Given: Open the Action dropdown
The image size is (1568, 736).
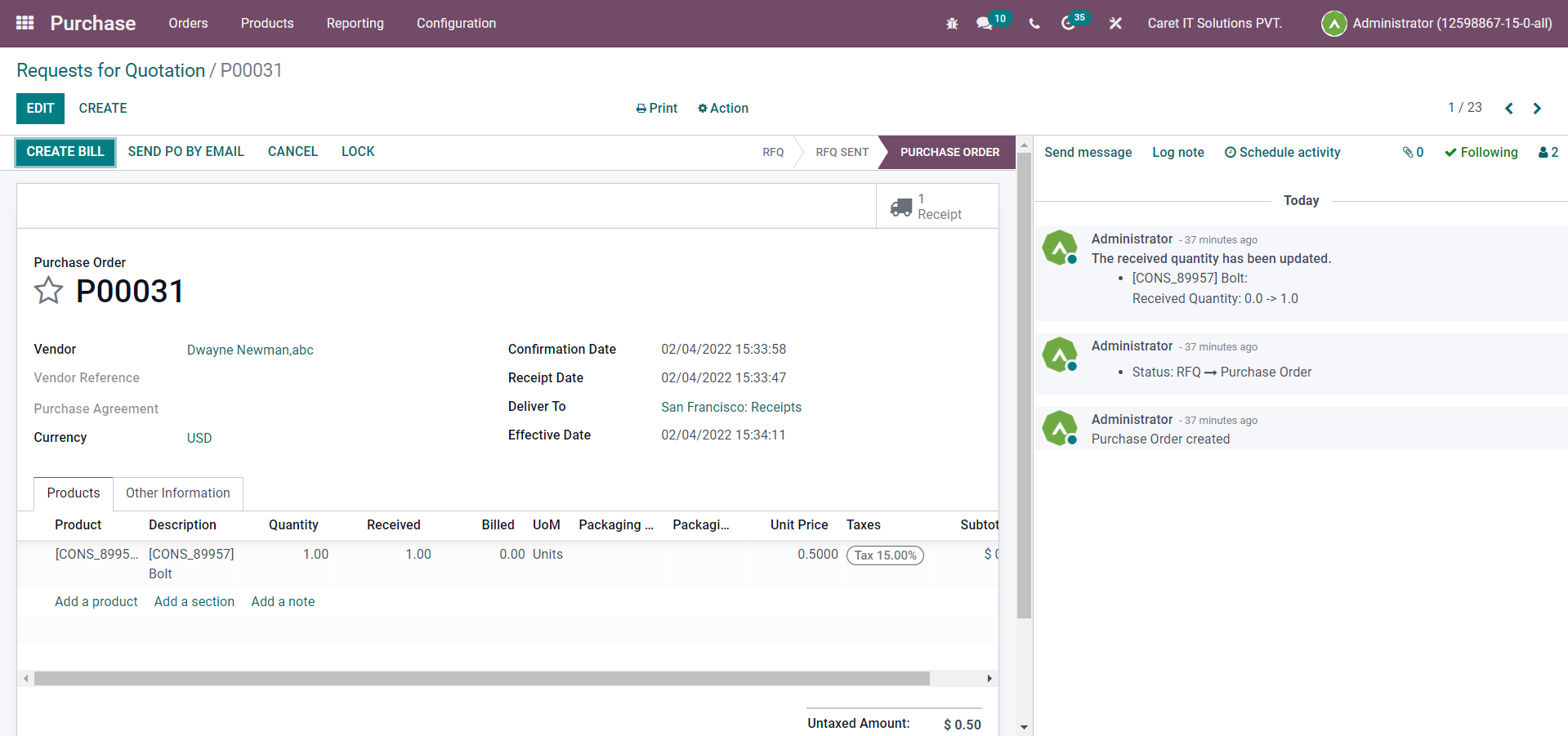Looking at the screenshot, I should [723, 108].
